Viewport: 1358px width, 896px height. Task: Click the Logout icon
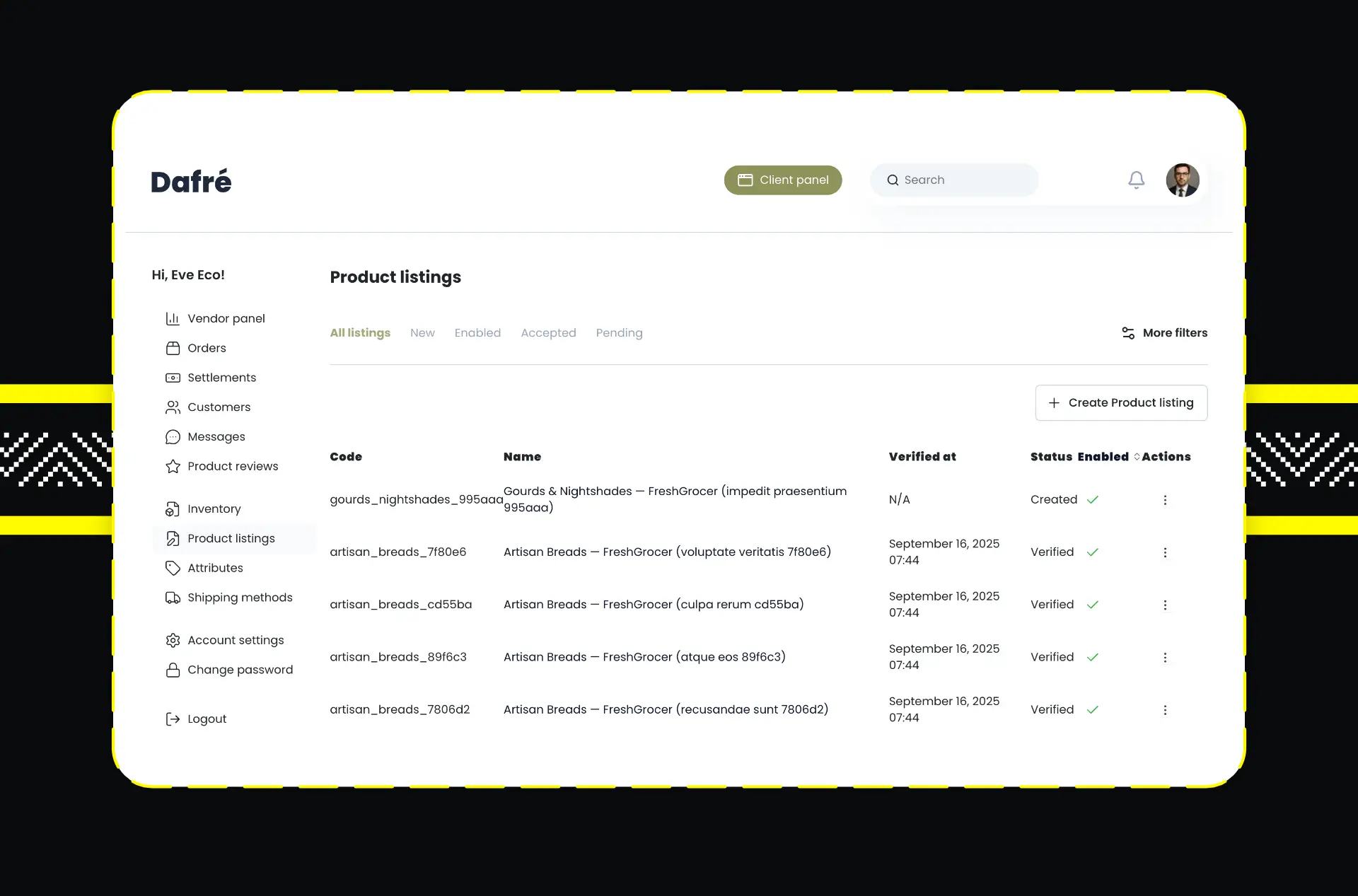173,719
